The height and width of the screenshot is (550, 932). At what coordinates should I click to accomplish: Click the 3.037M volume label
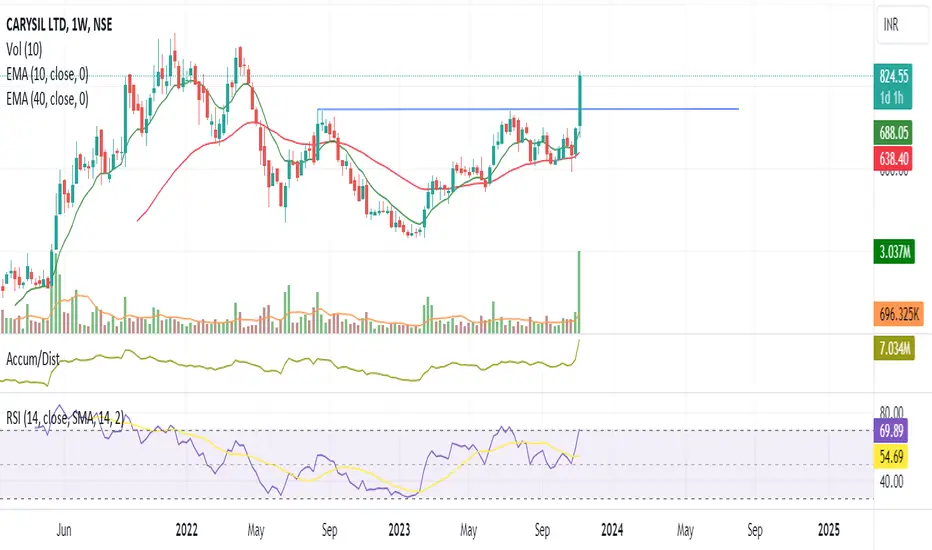point(894,252)
